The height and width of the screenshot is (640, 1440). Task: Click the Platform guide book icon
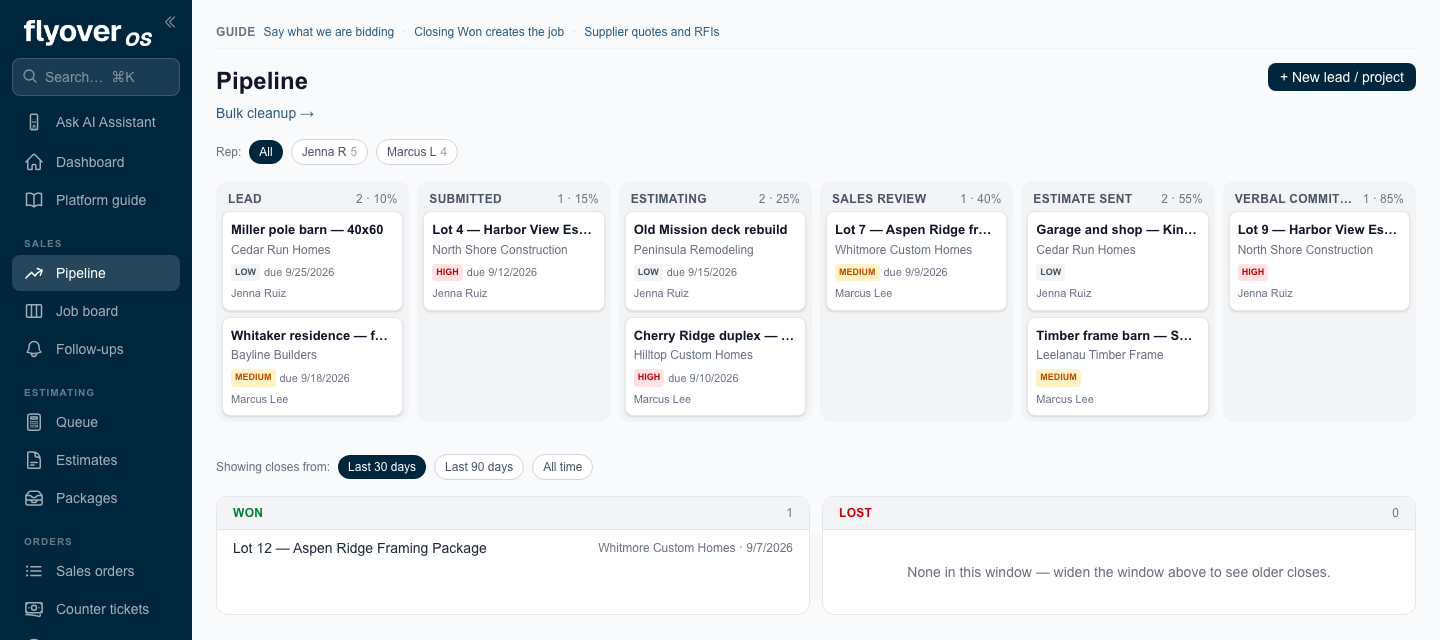[x=34, y=200]
